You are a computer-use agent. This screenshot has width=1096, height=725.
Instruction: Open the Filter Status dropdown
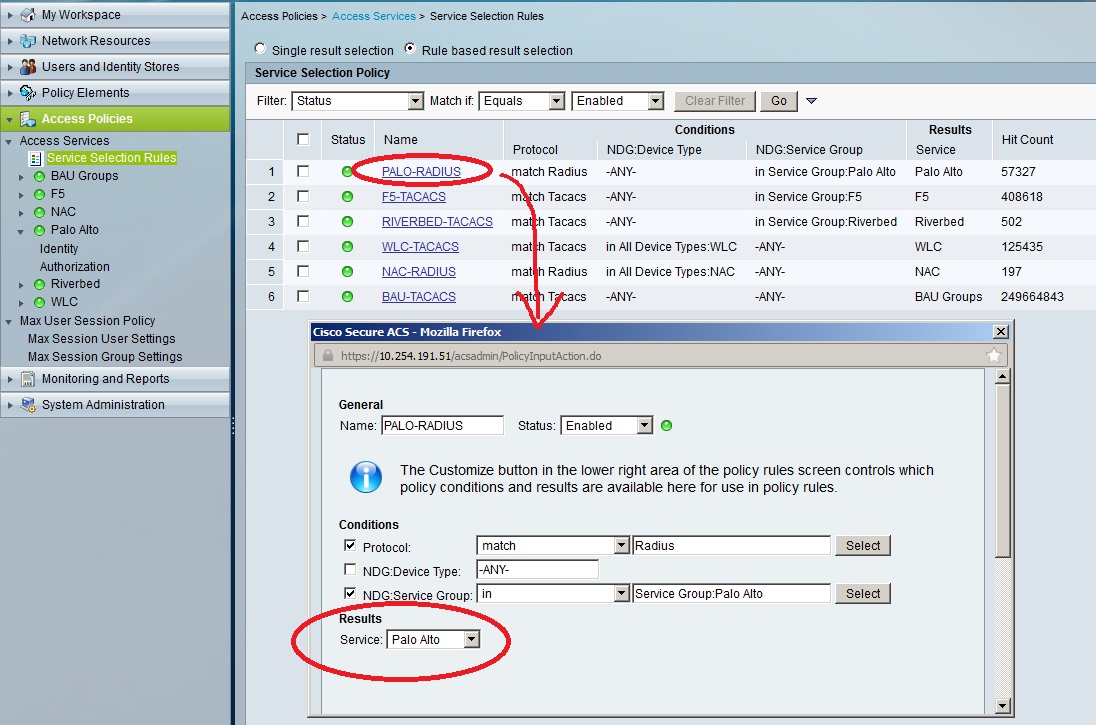[x=358, y=101]
